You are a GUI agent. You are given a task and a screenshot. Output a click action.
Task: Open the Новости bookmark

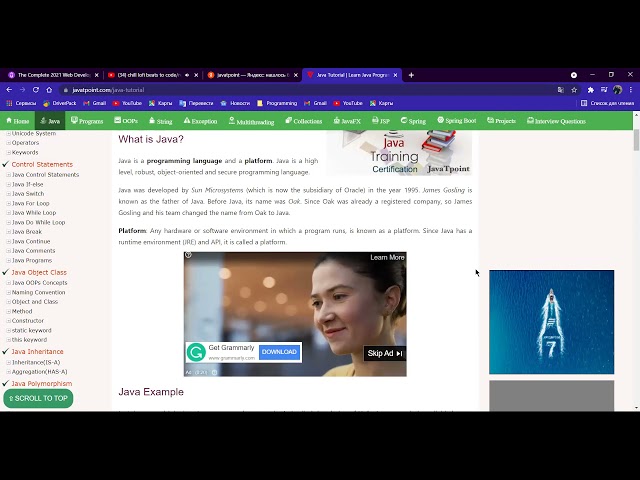click(235, 103)
